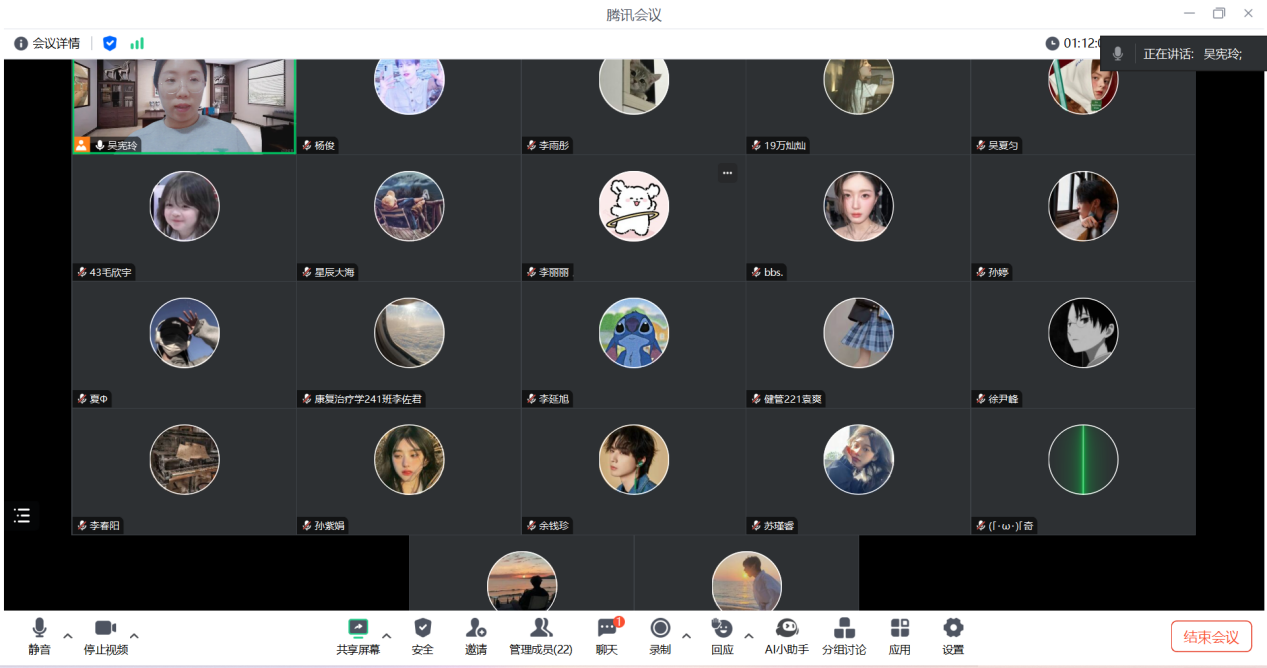The image size is (1267, 668).
Task: Open the AI小助手 assistant
Action: pyautogui.click(x=786, y=636)
